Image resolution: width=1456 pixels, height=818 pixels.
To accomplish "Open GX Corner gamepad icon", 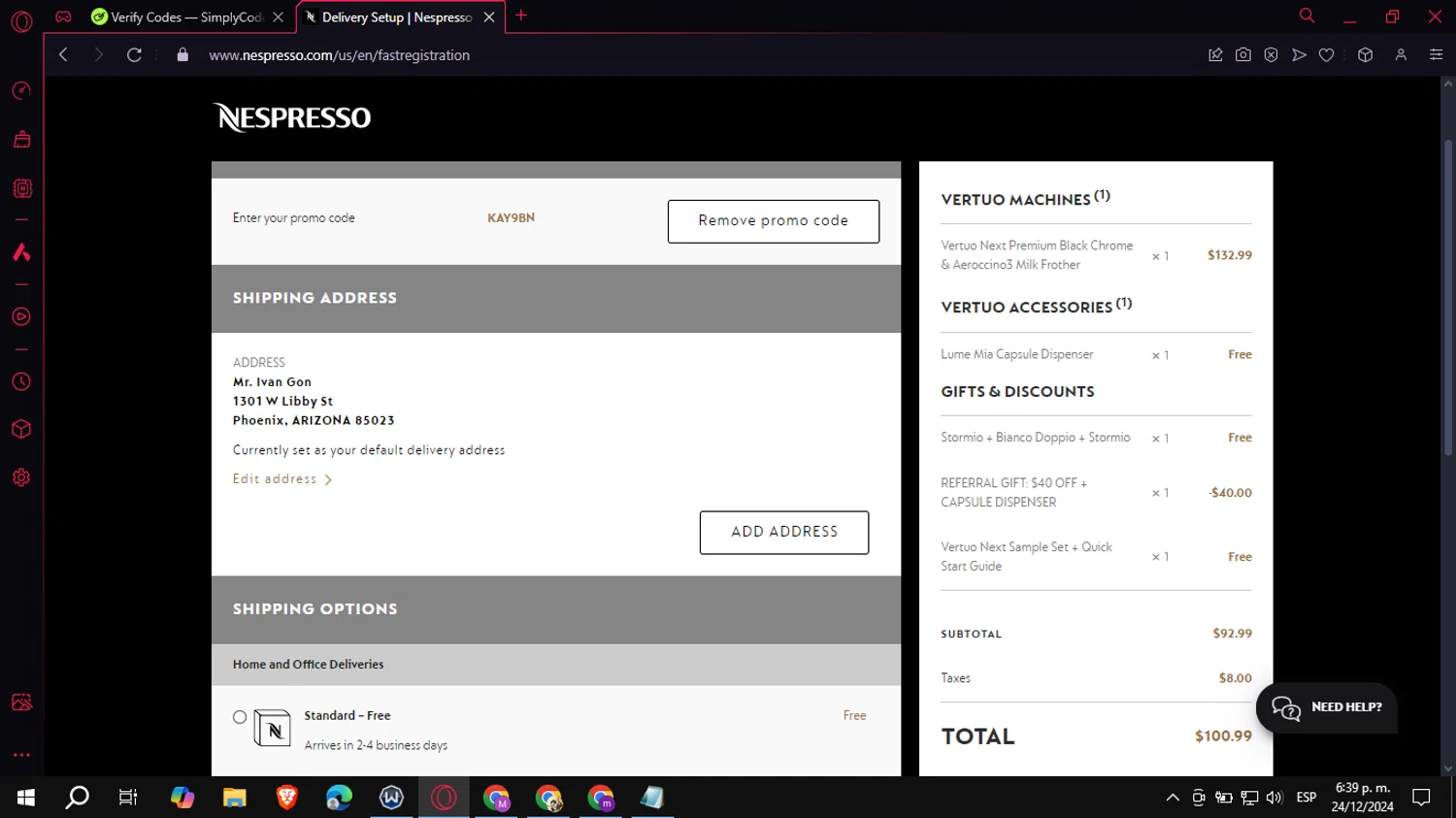I will click(63, 16).
